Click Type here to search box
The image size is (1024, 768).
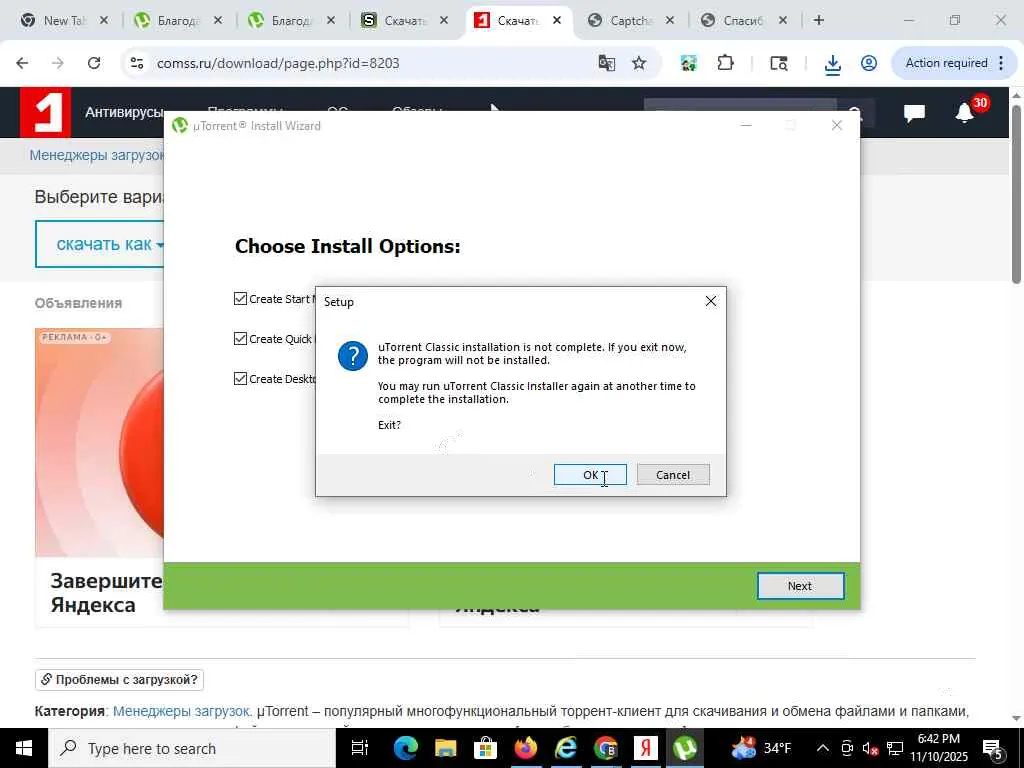tap(192, 748)
